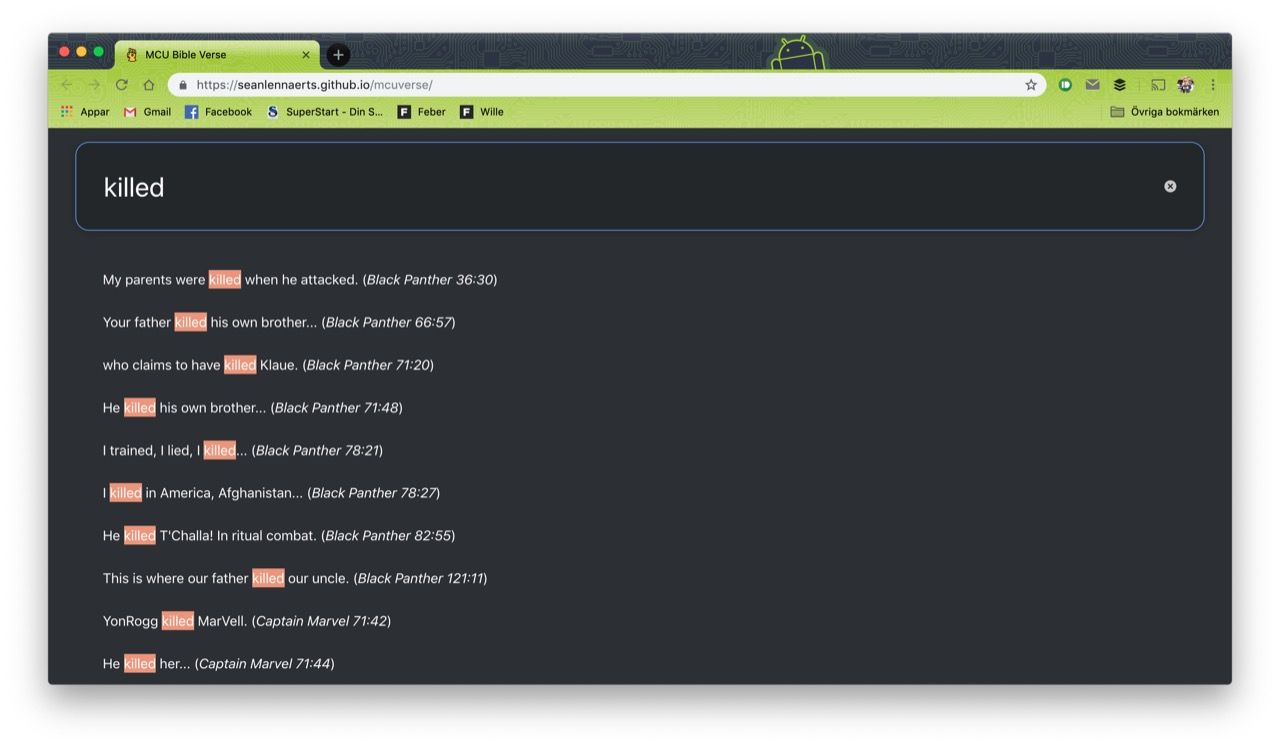
Task: Click the Black Panther 71:48 verse
Action: [x=252, y=408]
